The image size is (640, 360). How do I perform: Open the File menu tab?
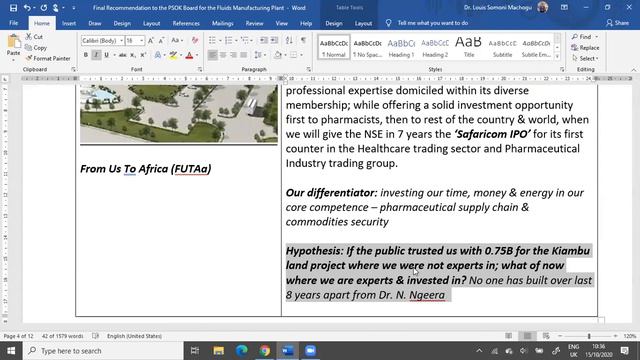tap(13, 23)
